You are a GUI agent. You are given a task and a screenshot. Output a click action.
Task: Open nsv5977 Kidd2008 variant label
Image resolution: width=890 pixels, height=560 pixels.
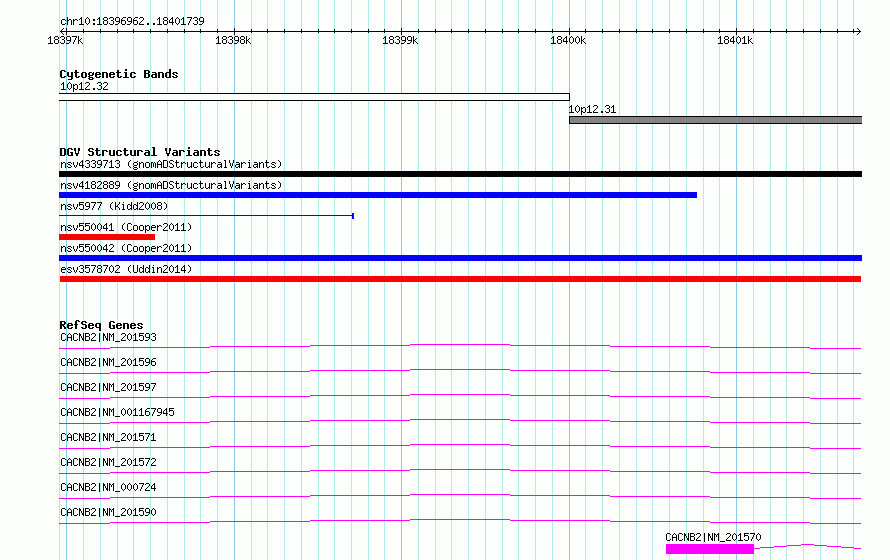coord(114,206)
